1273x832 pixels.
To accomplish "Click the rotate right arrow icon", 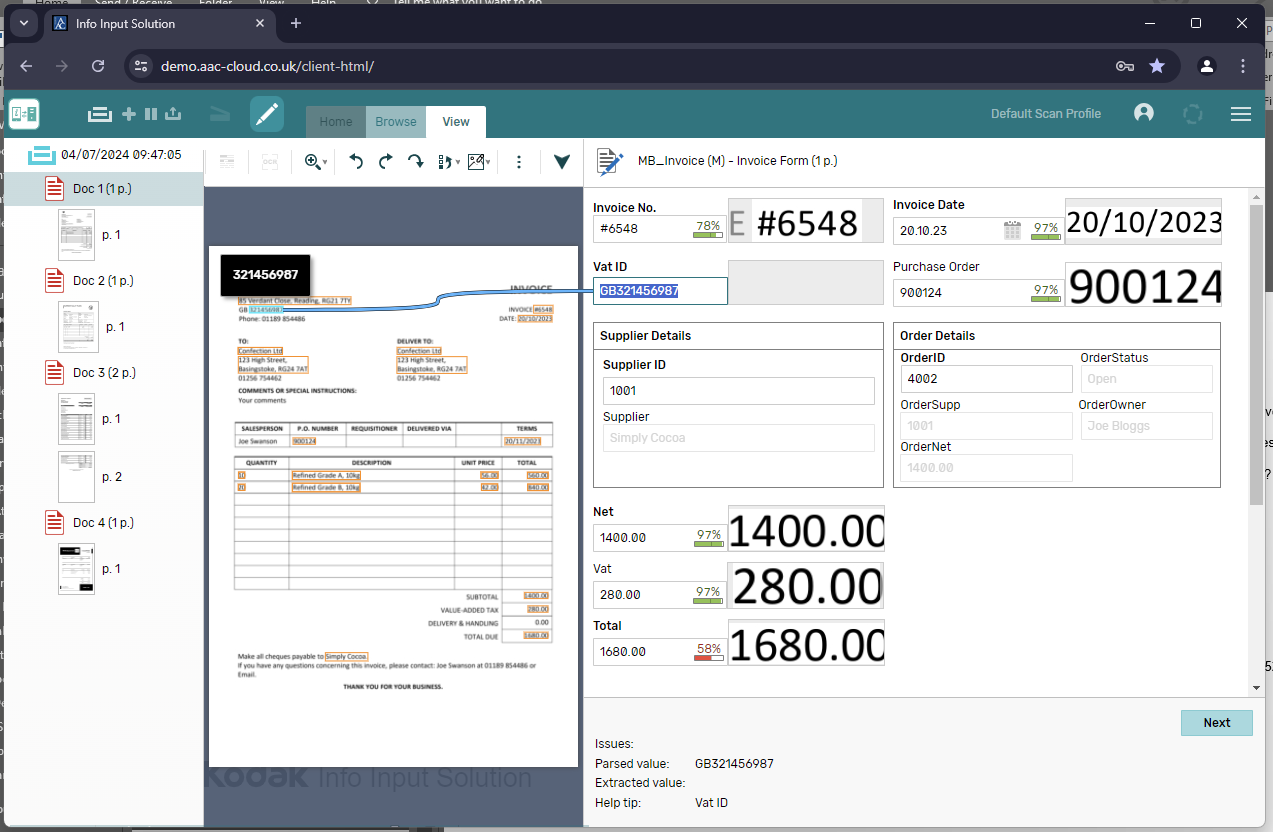I will 386,161.
